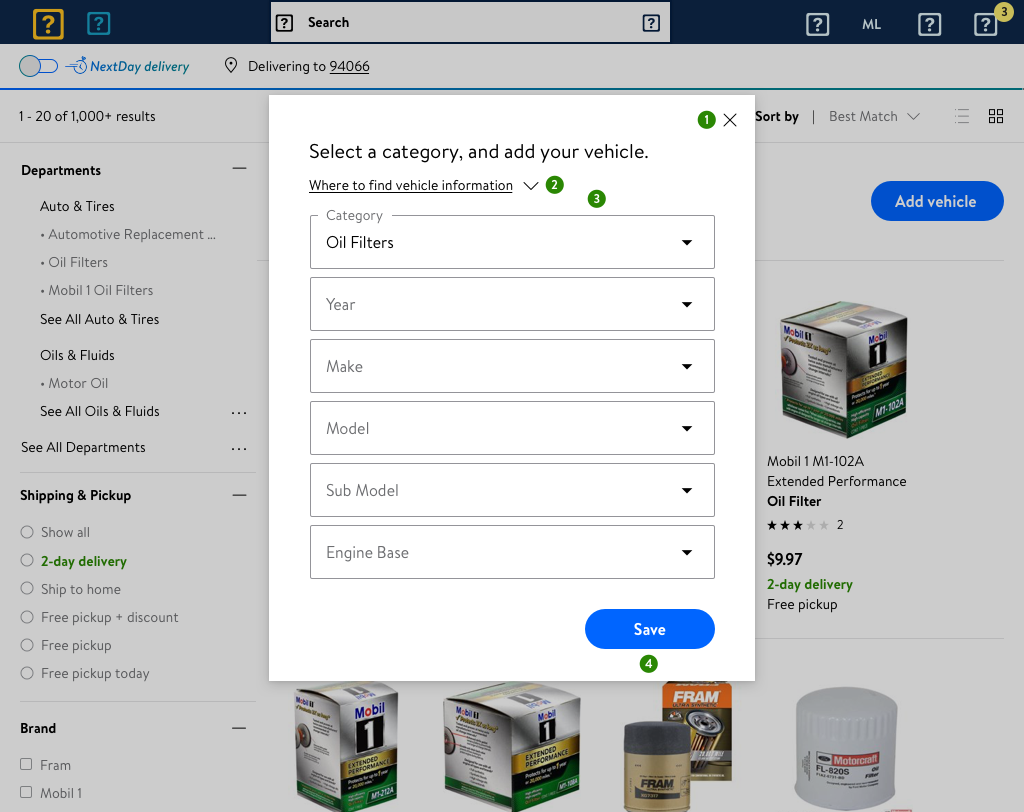Click the Search input field

(x=468, y=23)
